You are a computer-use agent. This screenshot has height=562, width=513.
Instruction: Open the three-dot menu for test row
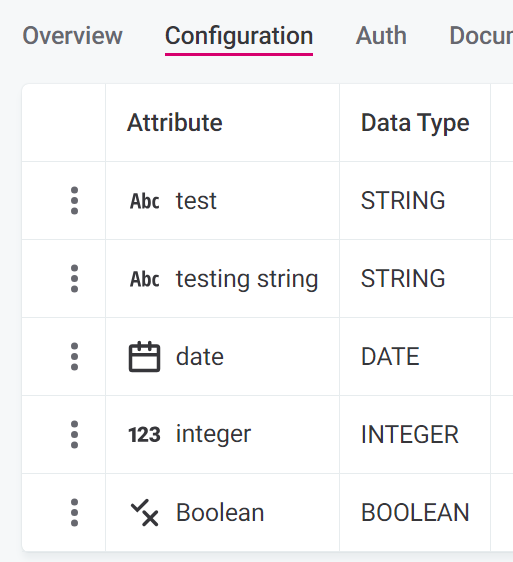click(74, 200)
